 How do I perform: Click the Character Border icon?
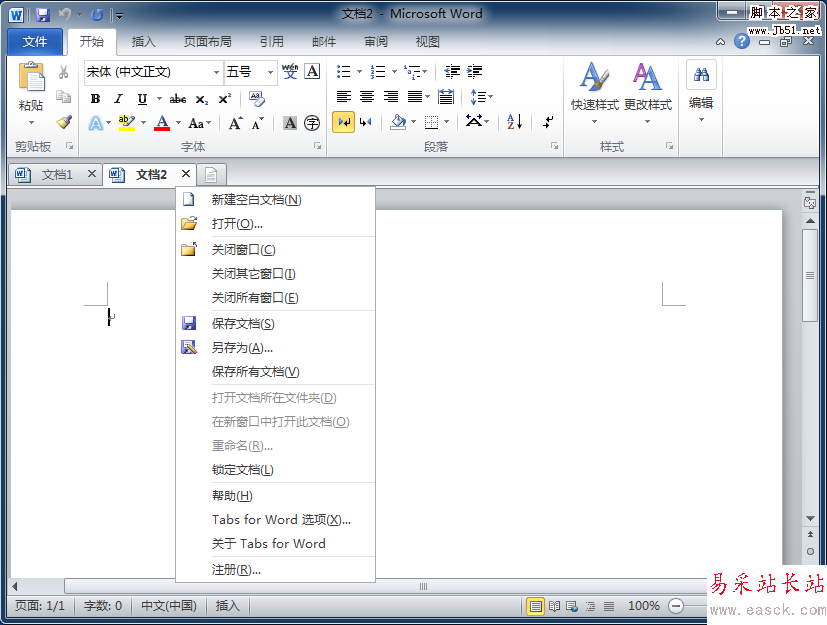pos(312,71)
